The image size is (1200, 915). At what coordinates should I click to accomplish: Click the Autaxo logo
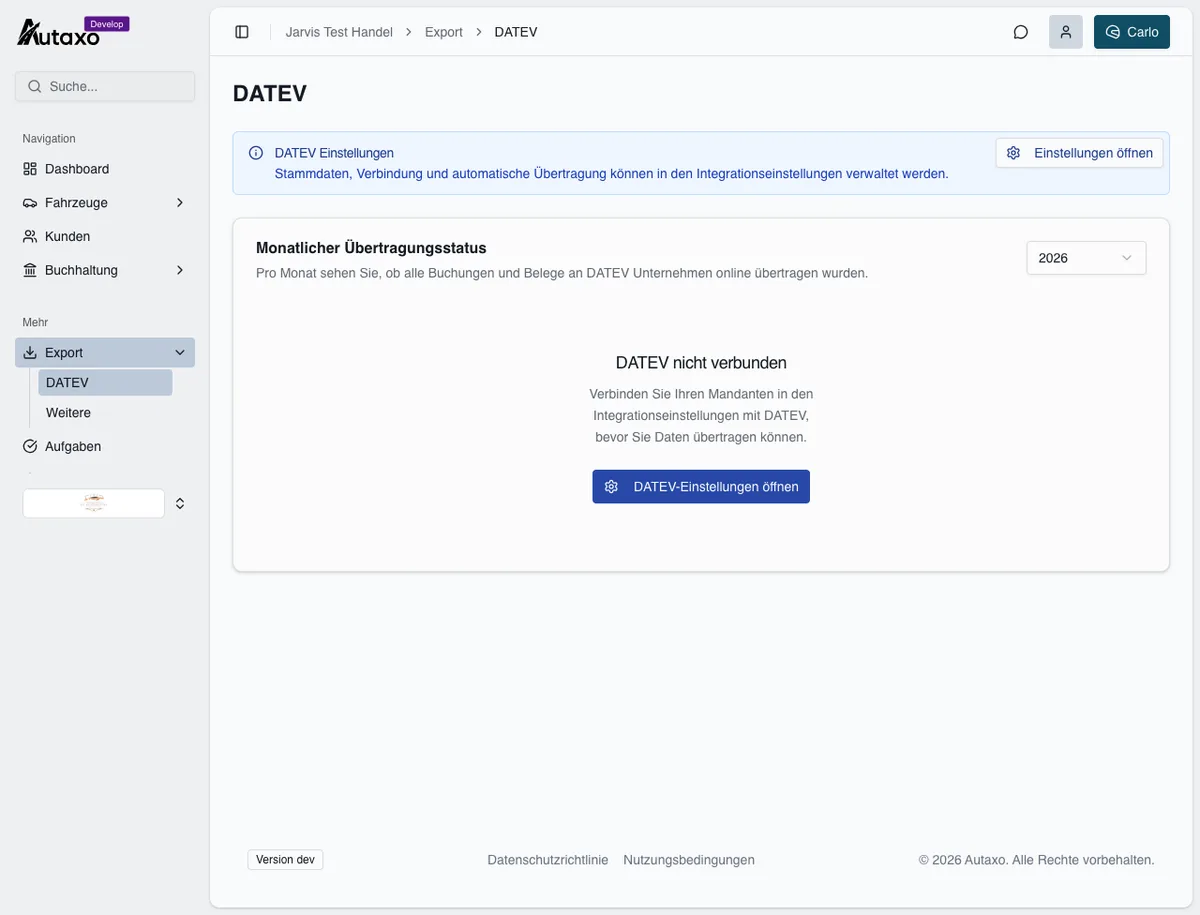click(58, 34)
